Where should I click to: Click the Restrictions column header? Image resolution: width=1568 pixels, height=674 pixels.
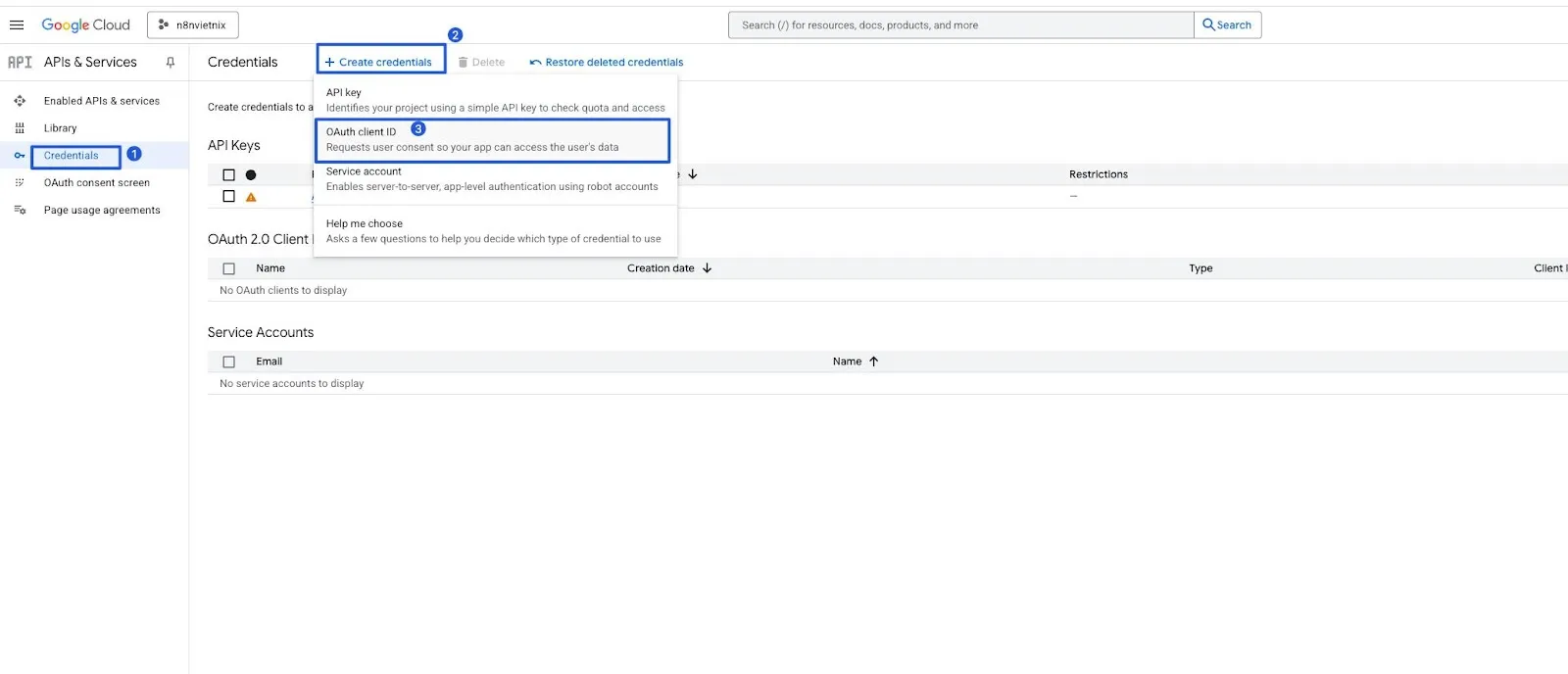1099,174
